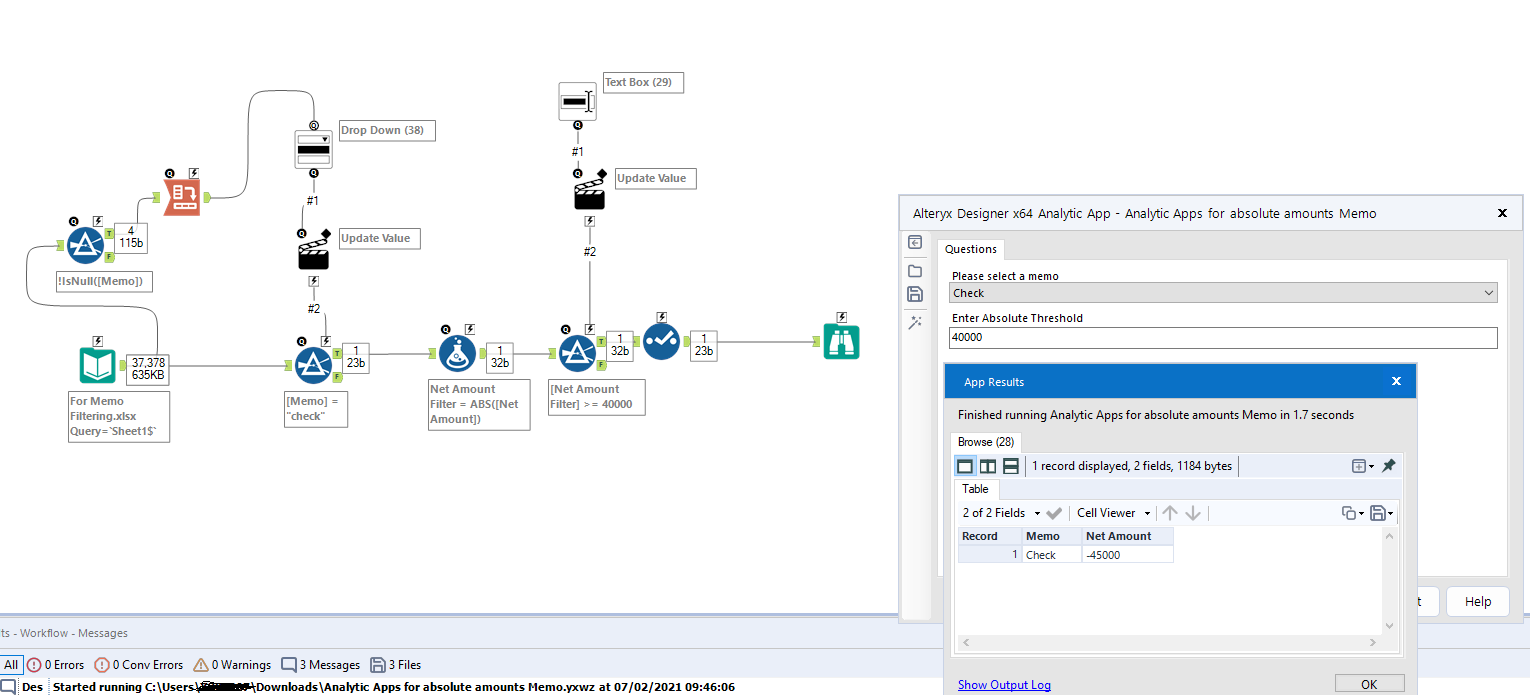The height and width of the screenshot is (695, 1537).
Task: Select the Filter tool labeled Memo equals check
Action: [x=313, y=364]
